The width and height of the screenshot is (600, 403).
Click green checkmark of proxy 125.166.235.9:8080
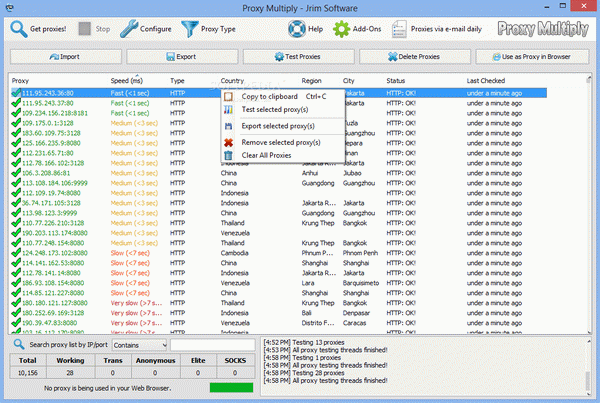click(16, 142)
